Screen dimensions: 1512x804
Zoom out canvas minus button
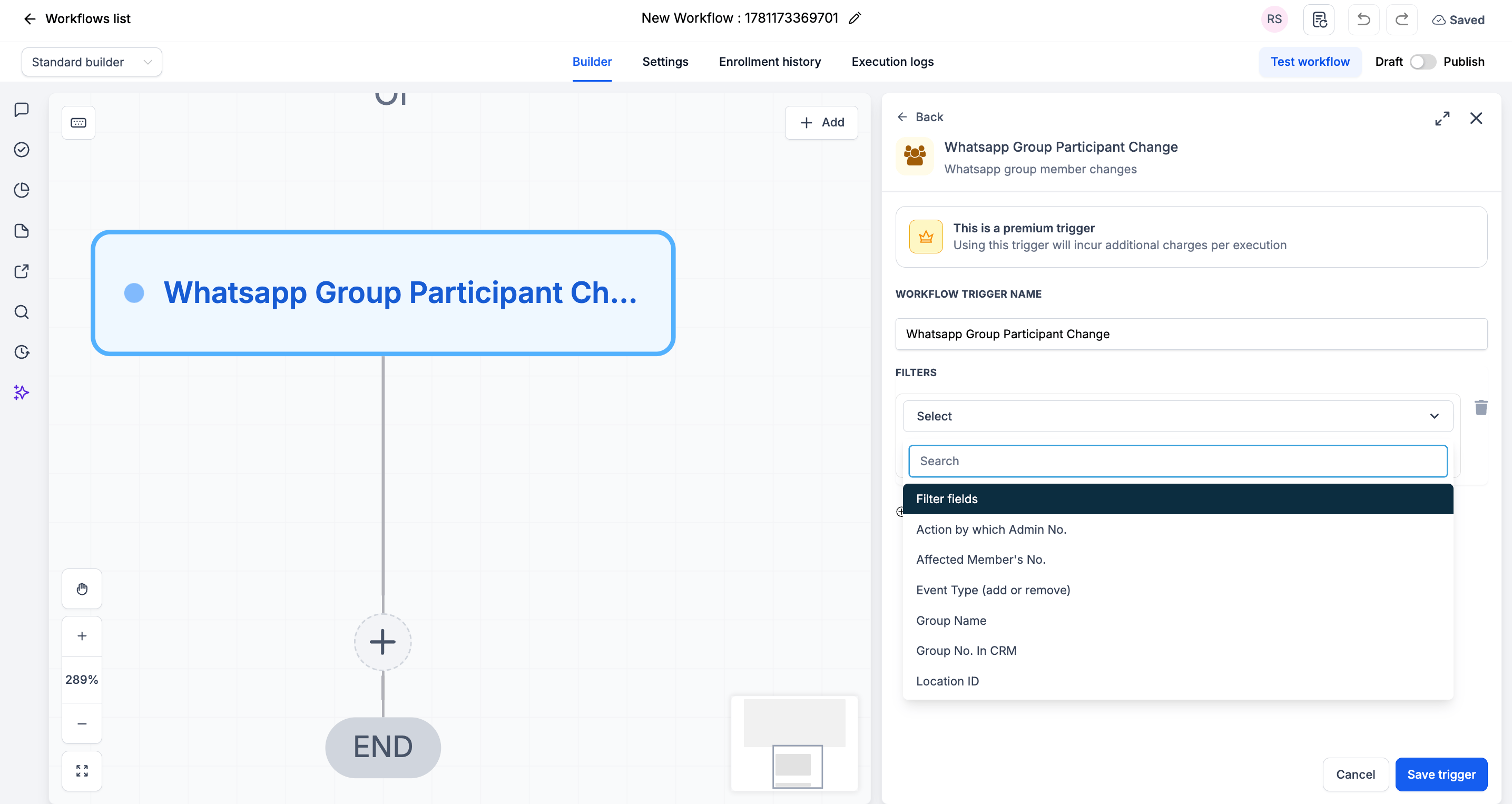pos(82,723)
